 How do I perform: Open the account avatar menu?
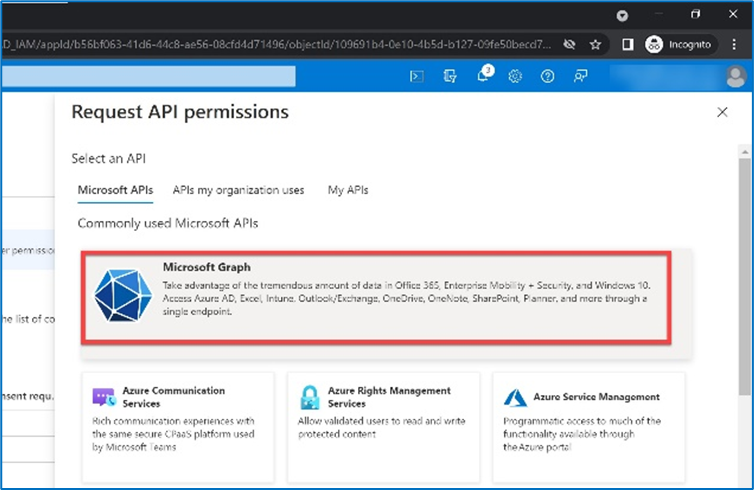tap(735, 76)
